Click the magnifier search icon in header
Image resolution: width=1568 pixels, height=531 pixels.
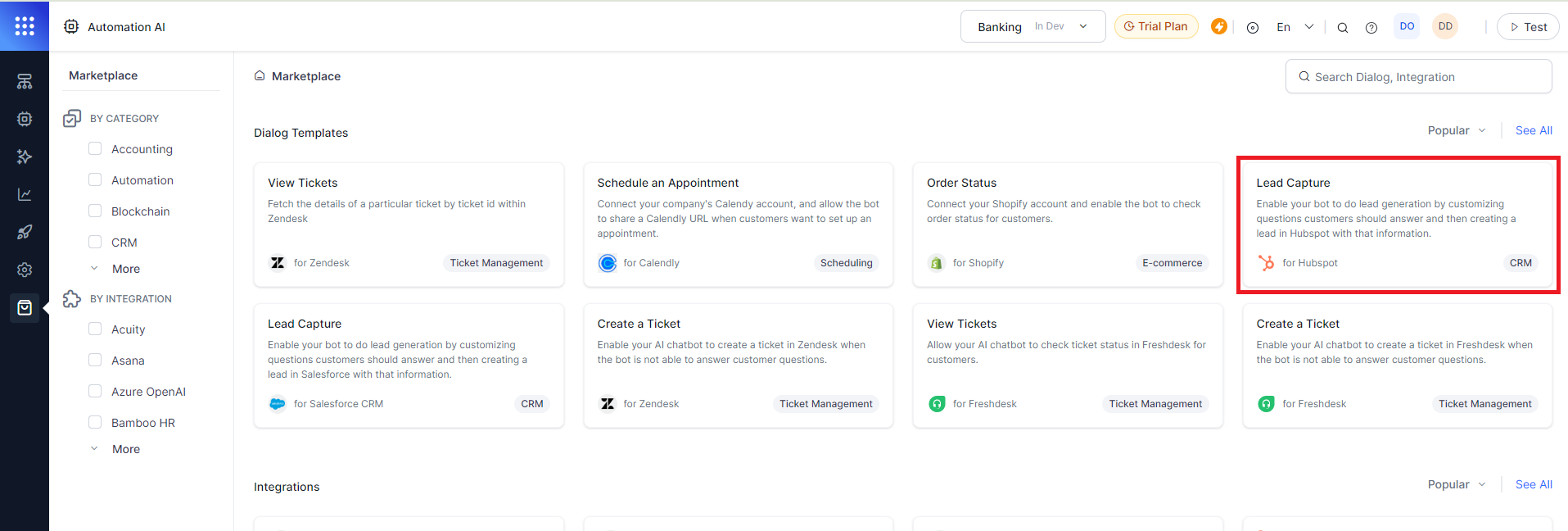[1342, 27]
